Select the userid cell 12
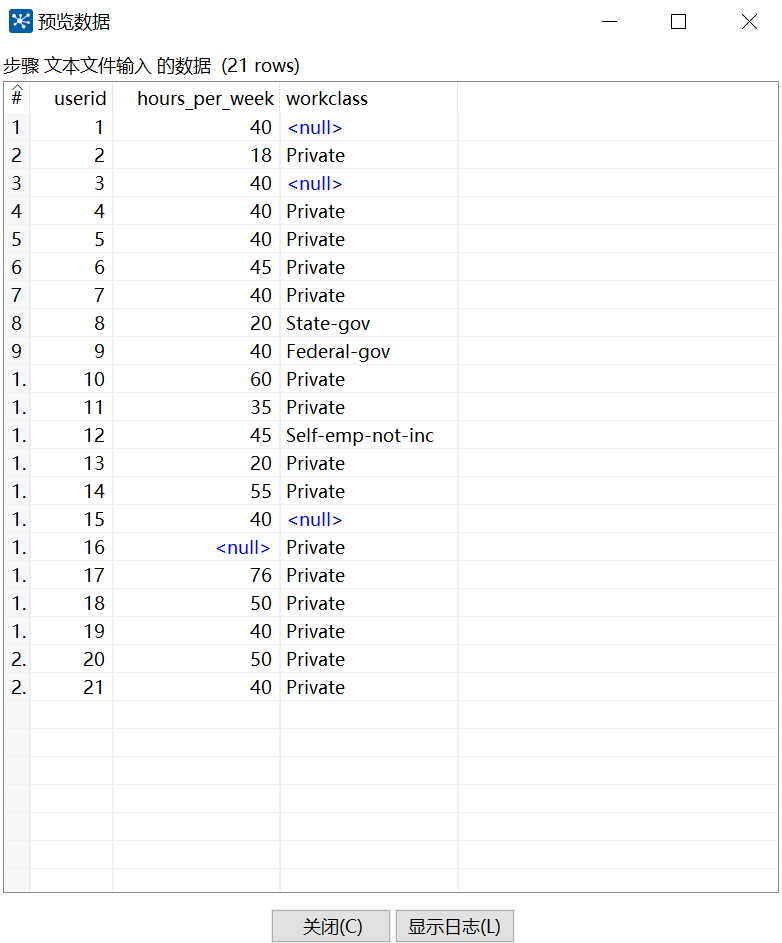This screenshot has height=943, width=782. [72, 435]
